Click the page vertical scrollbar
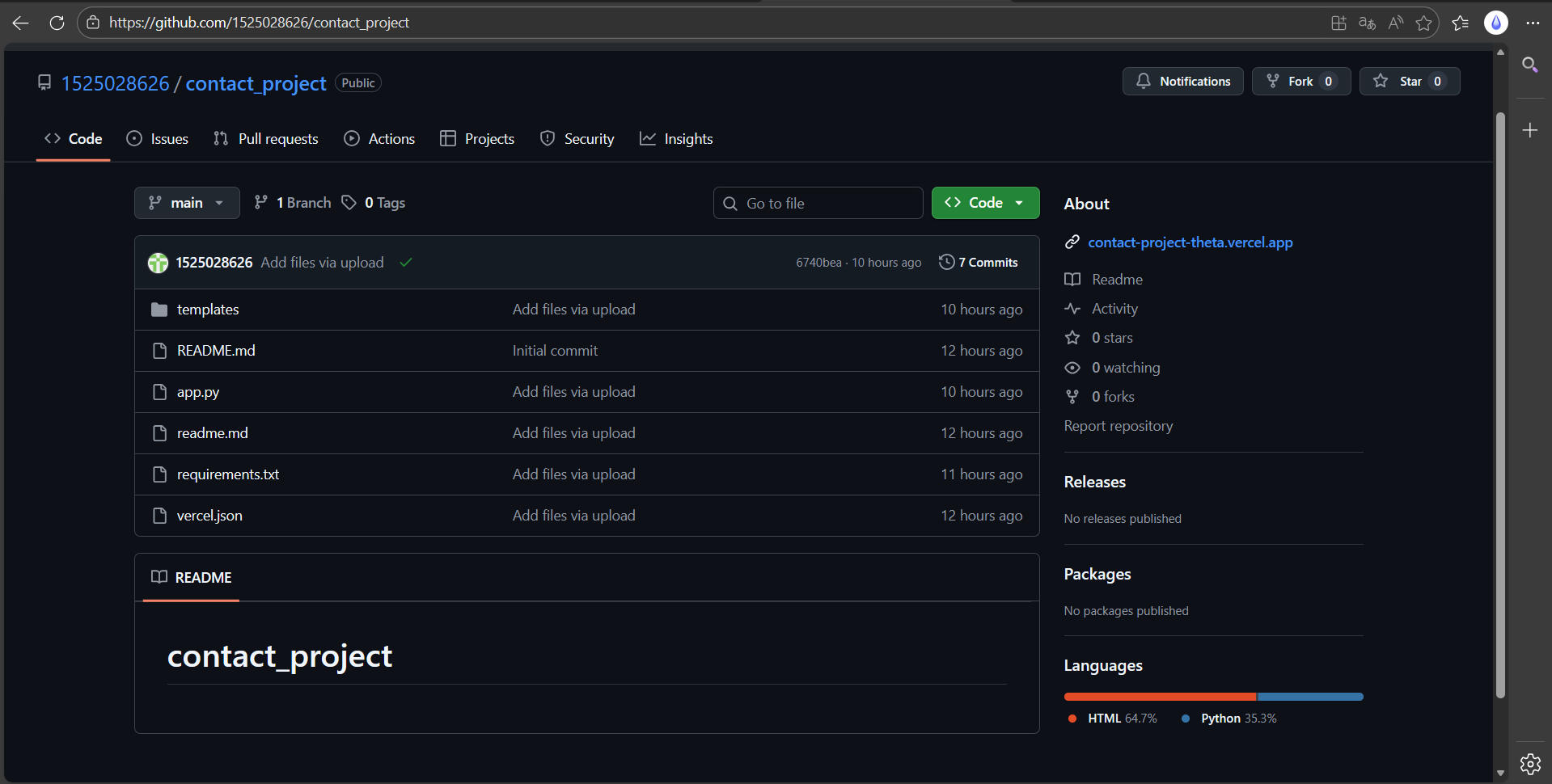This screenshot has height=784, width=1552. pyautogui.click(x=1500, y=404)
